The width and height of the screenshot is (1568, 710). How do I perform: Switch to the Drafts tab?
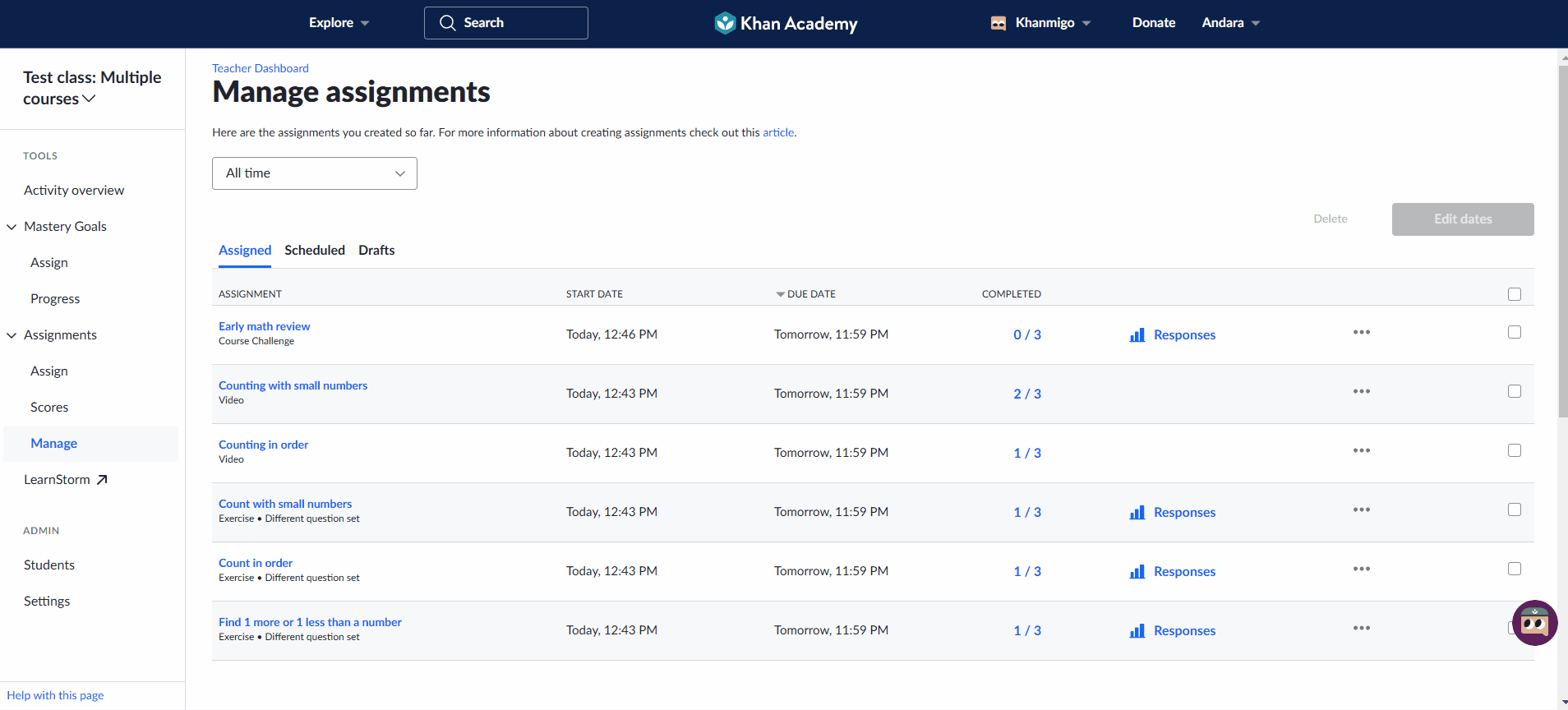[x=376, y=251]
